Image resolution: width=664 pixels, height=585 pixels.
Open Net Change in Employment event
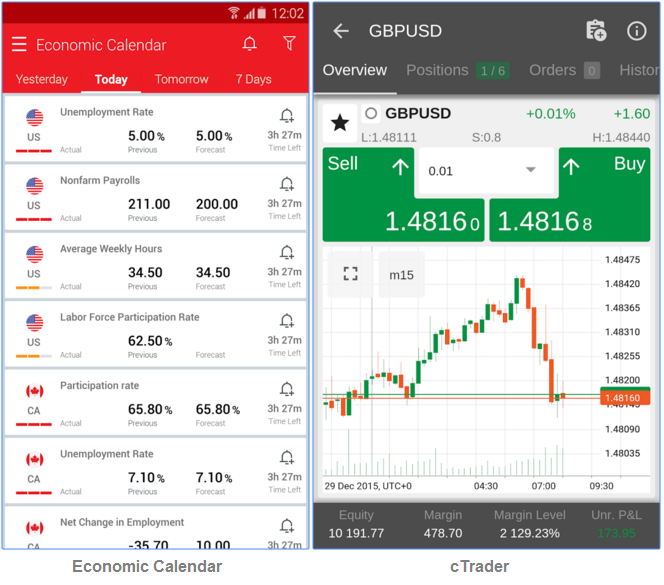point(155,528)
